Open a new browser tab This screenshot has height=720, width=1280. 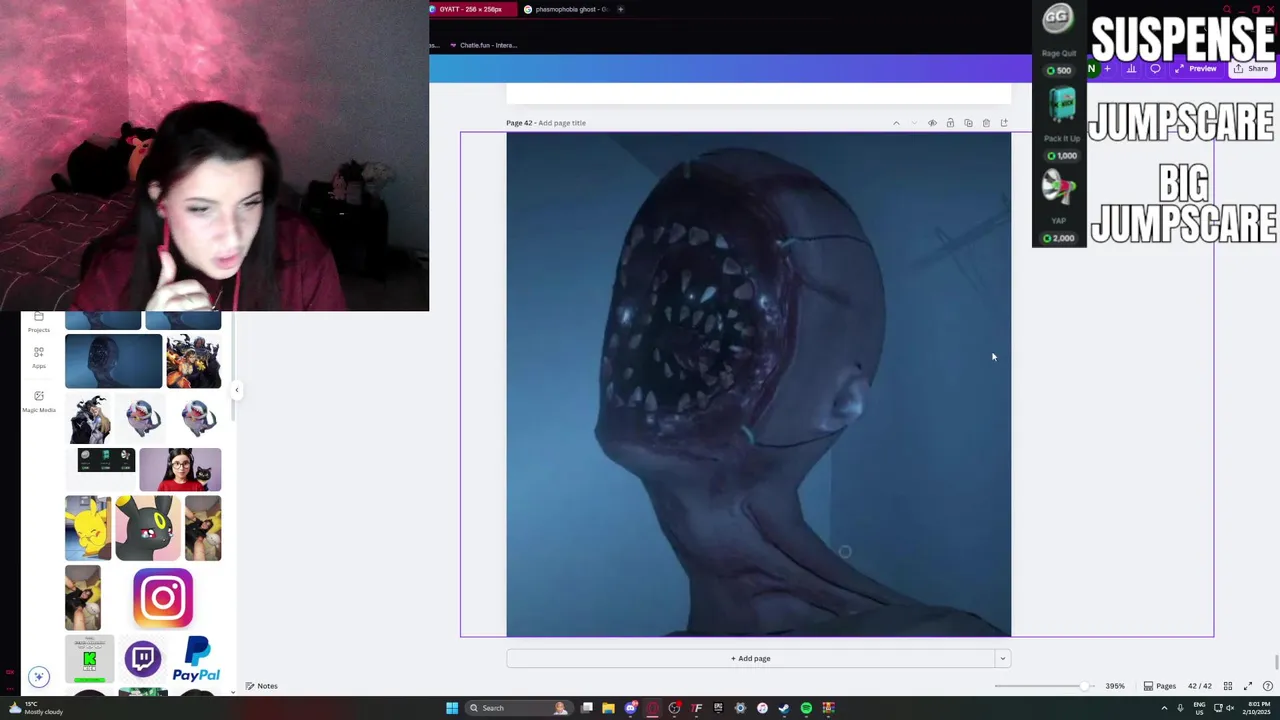[620, 10]
